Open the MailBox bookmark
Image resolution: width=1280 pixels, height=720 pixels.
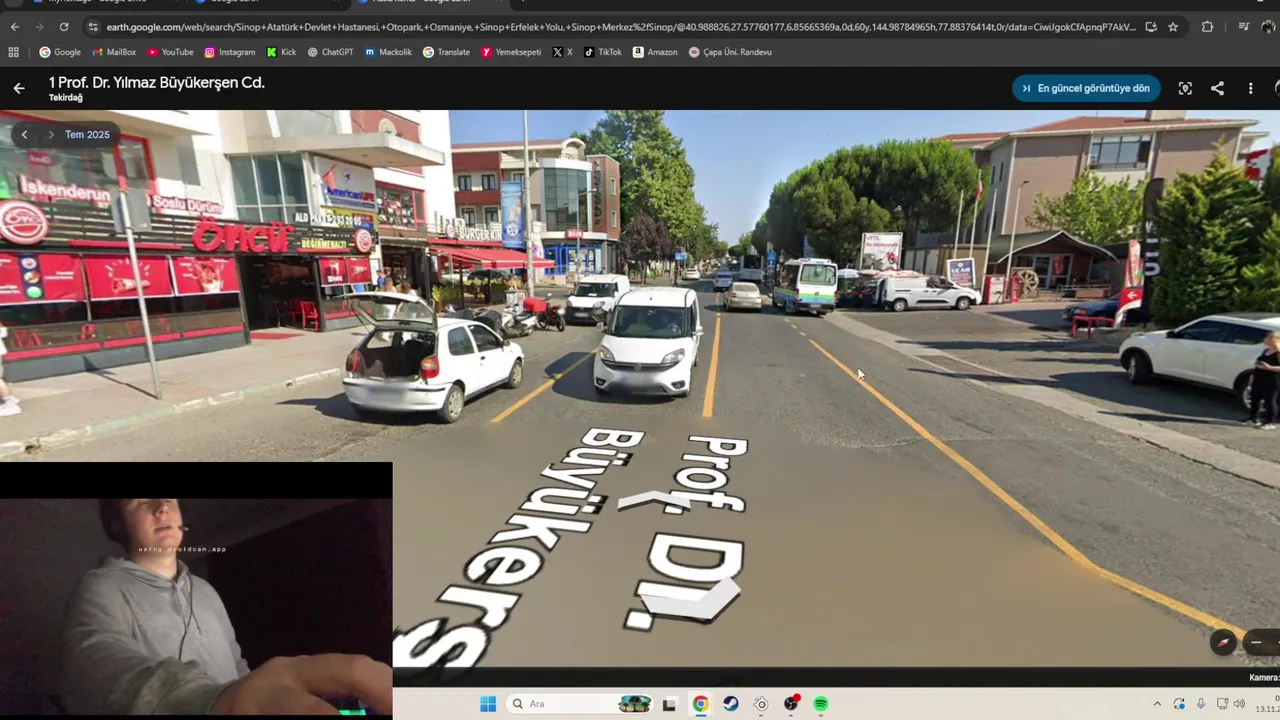113,52
